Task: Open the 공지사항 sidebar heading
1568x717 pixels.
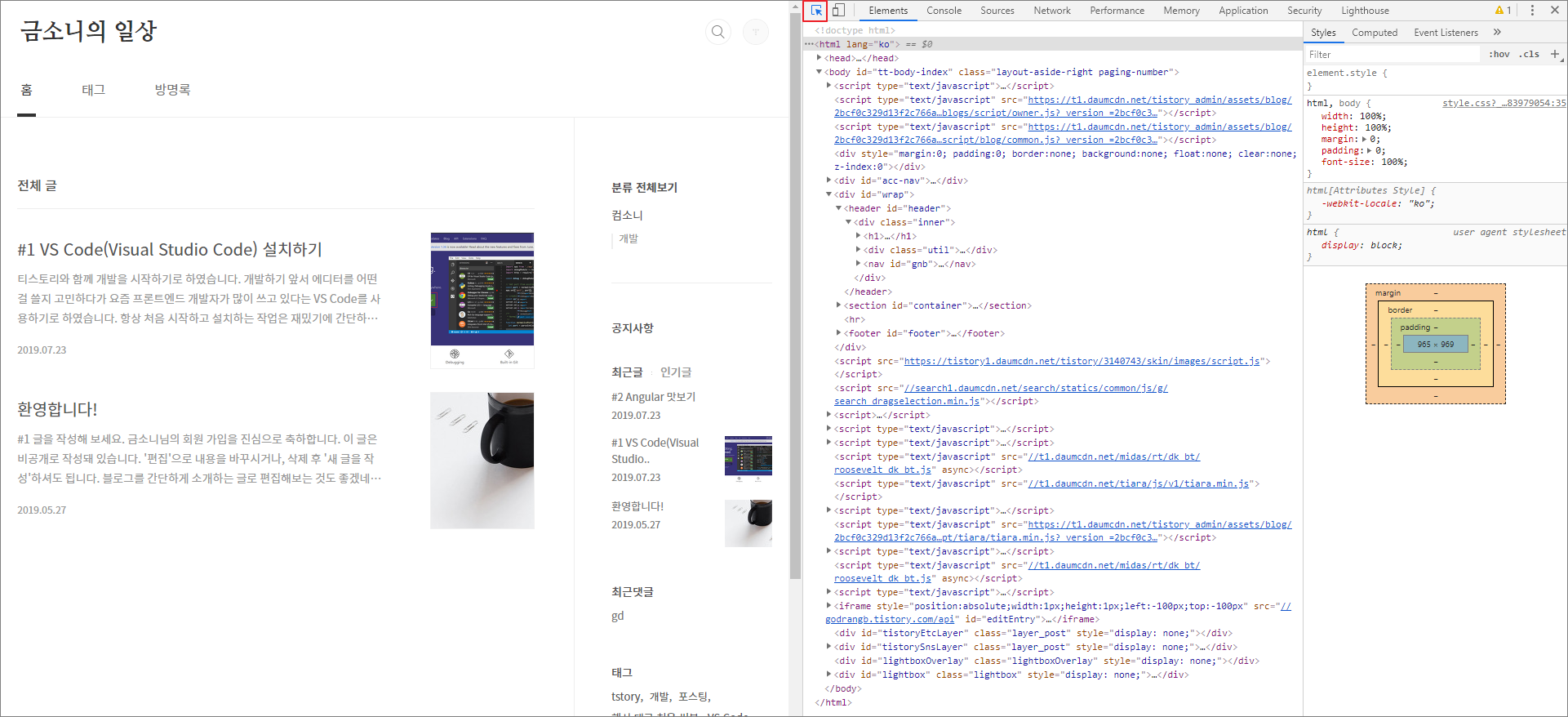Action: pos(633,327)
